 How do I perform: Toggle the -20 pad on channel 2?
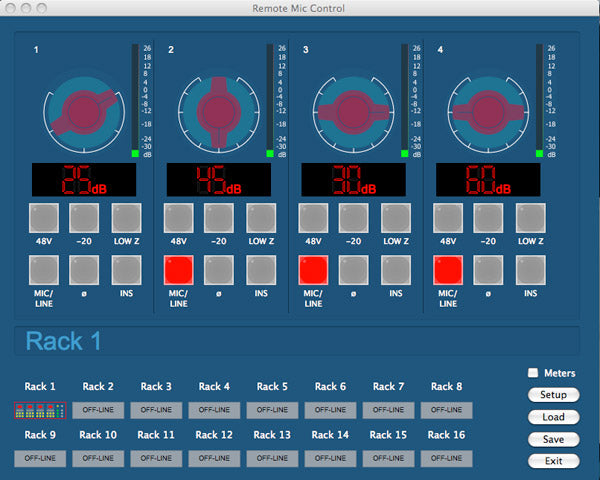tap(219, 218)
